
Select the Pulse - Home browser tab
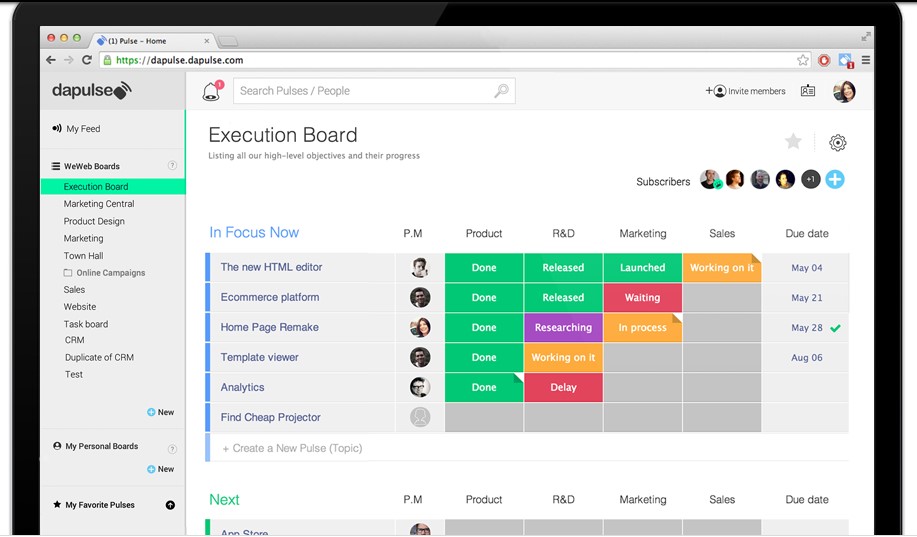click(153, 41)
